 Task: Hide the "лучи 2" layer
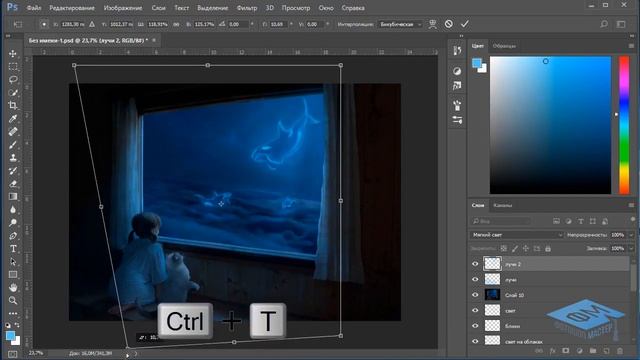pyautogui.click(x=475, y=264)
